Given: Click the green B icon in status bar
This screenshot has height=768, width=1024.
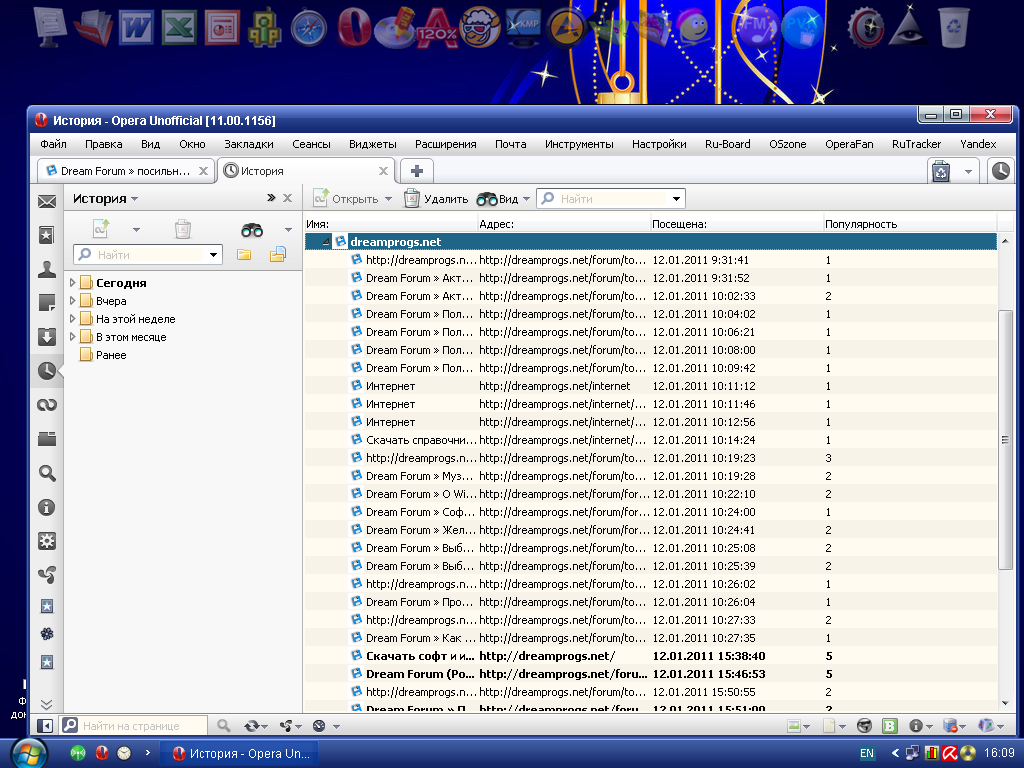Looking at the screenshot, I should coord(889,726).
